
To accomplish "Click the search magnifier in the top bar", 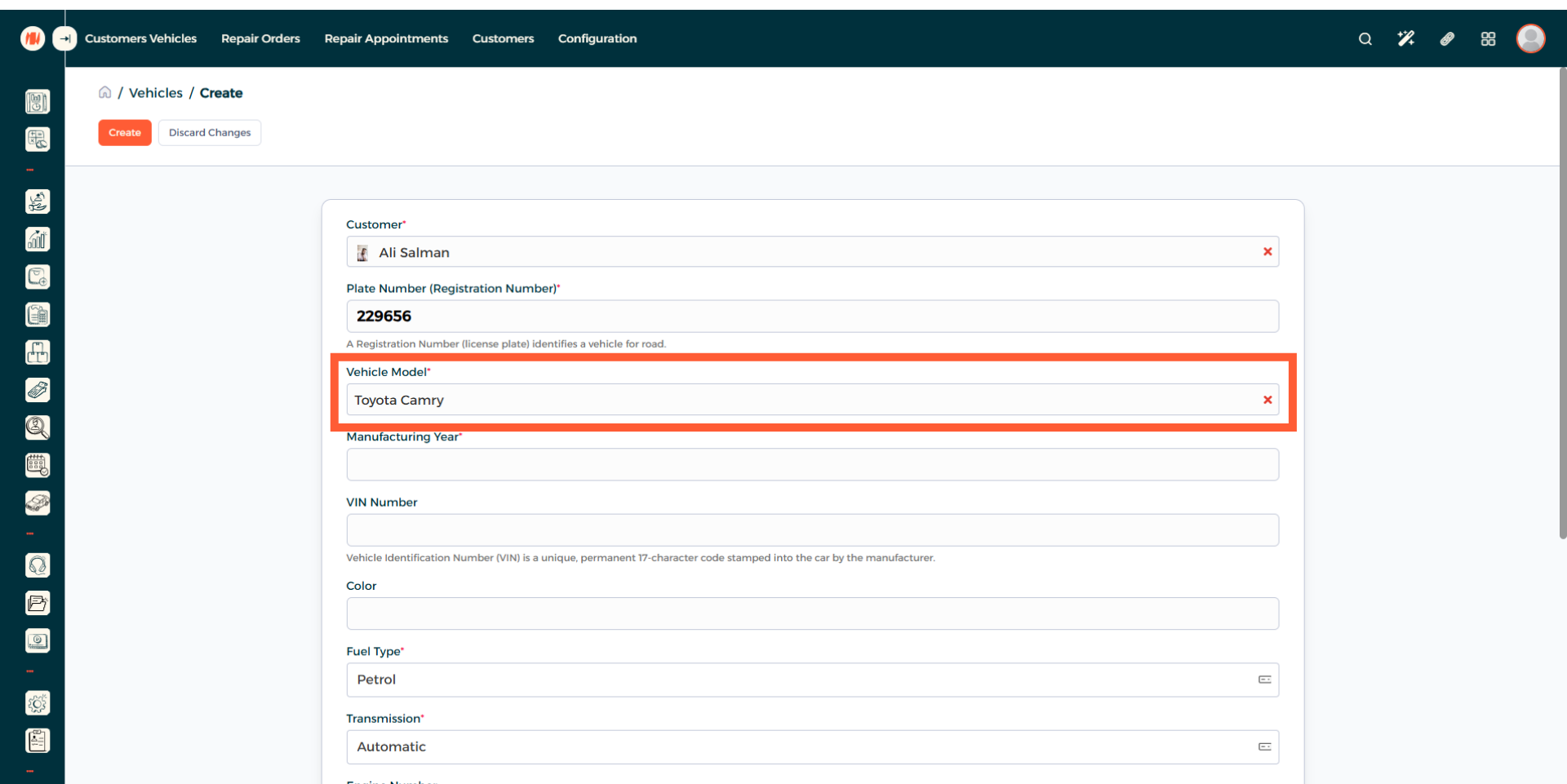I will click(x=1365, y=38).
